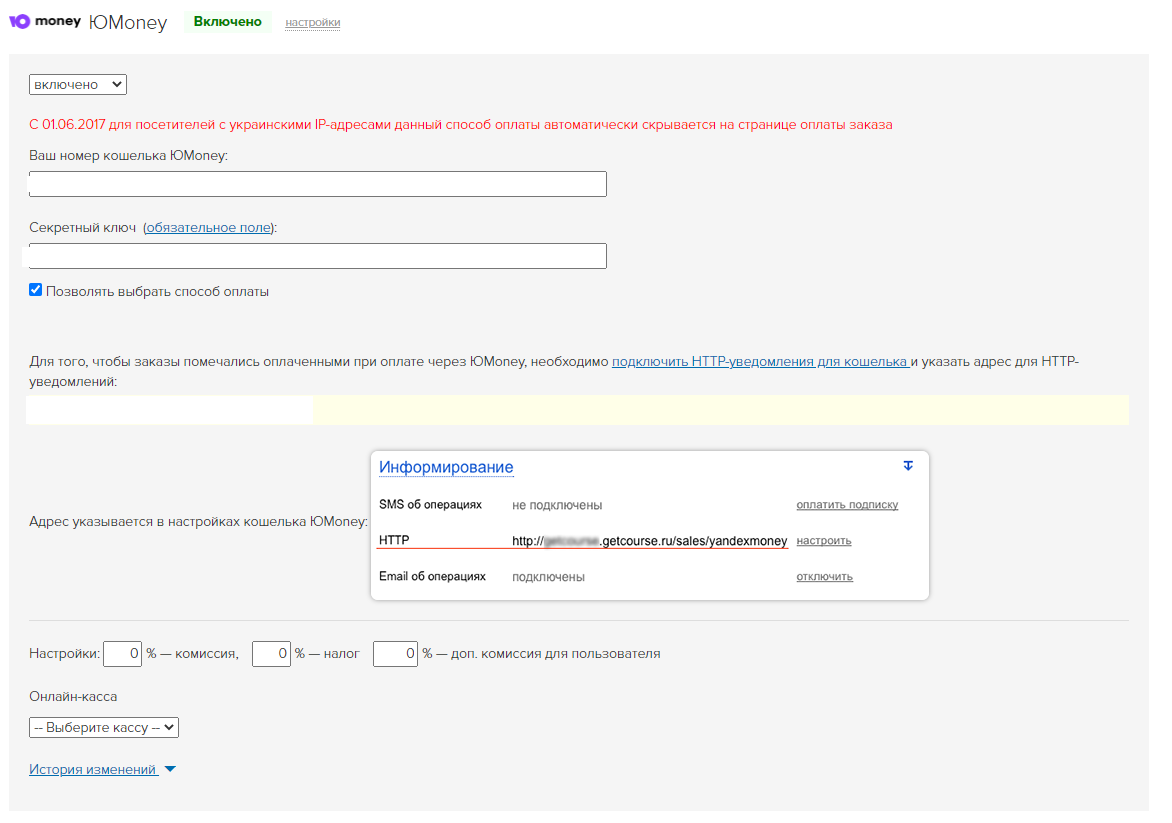Open the 'включено' status dropdown
The height and width of the screenshot is (823, 1172).
(x=78, y=85)
